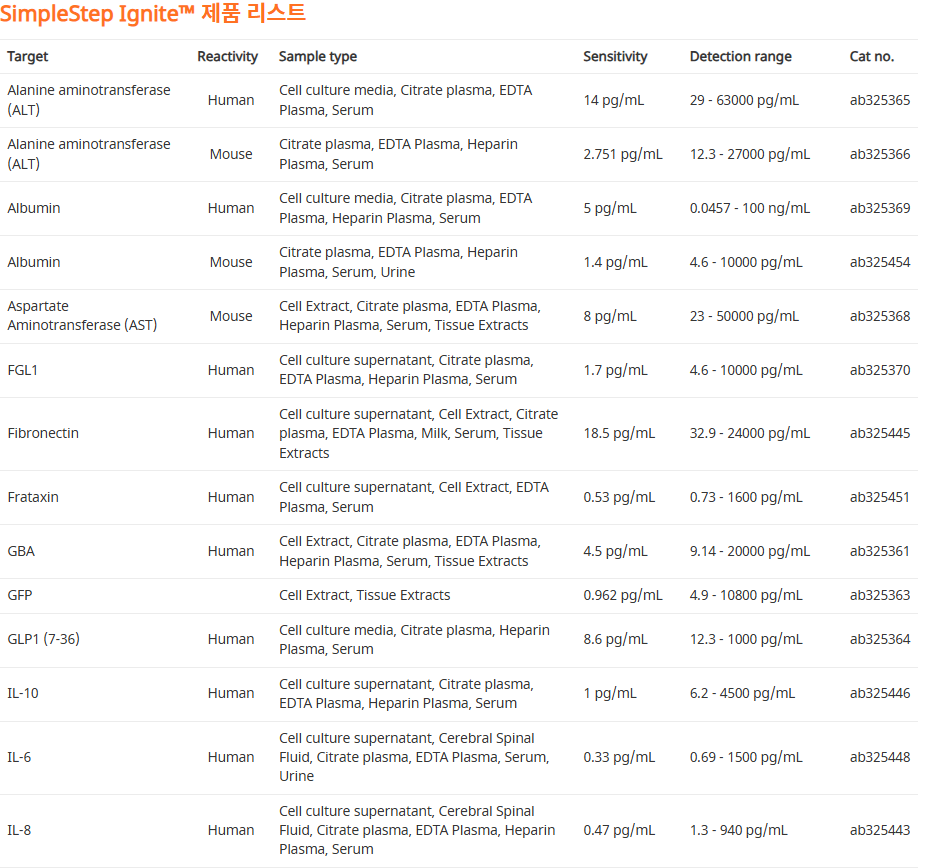Click sensitivity value 5 pg/mL
This screenshot has height=868, width=928.
[610, 208]
